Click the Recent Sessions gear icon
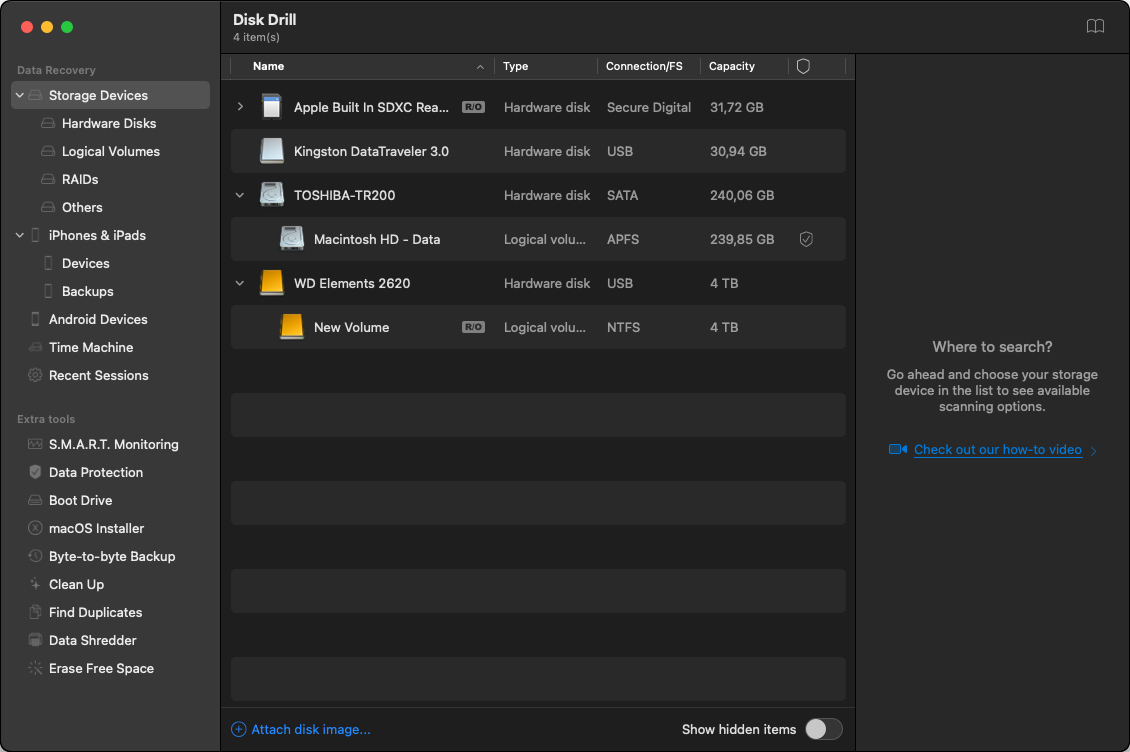The height and width of the screenshot is (752, 1130). point(35,375)
